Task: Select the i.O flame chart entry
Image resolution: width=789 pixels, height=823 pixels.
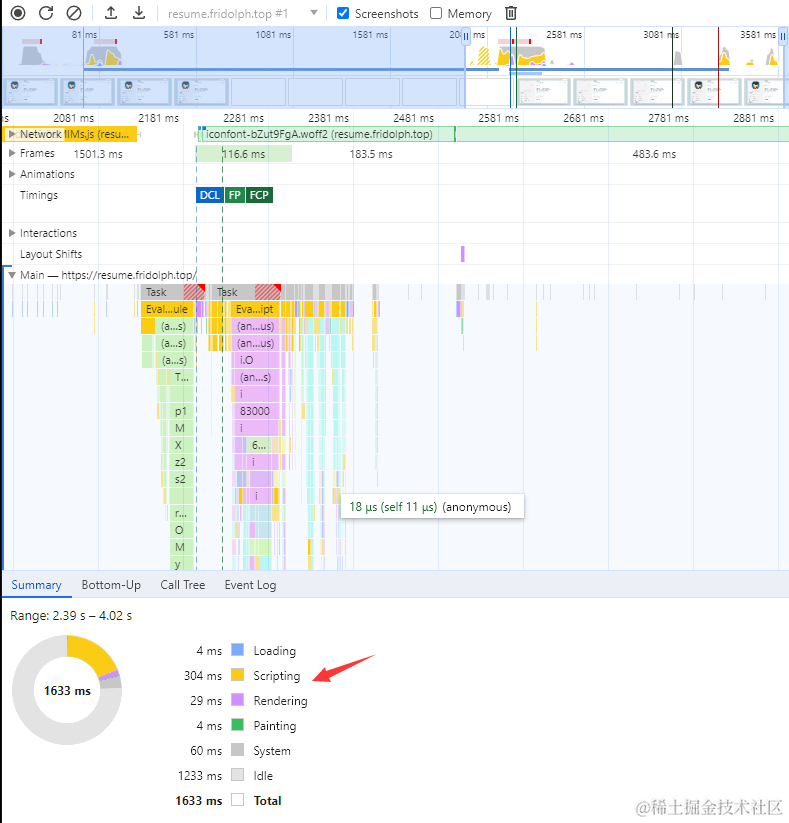Action: (255, 360)
